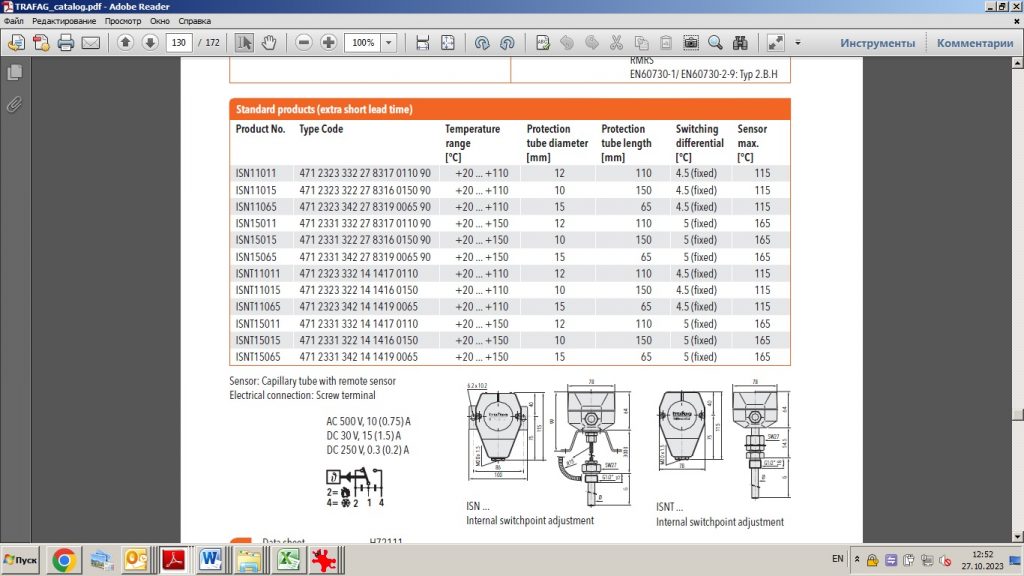Click the Zoom in plus button
The image size is (1024, 576).
328,43
